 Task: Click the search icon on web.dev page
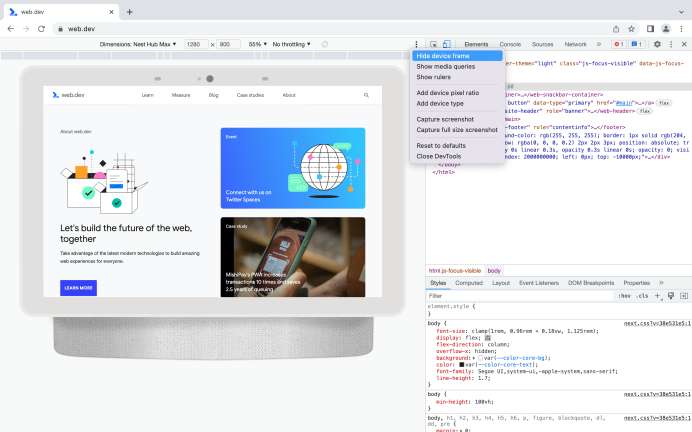coord(366,95)
